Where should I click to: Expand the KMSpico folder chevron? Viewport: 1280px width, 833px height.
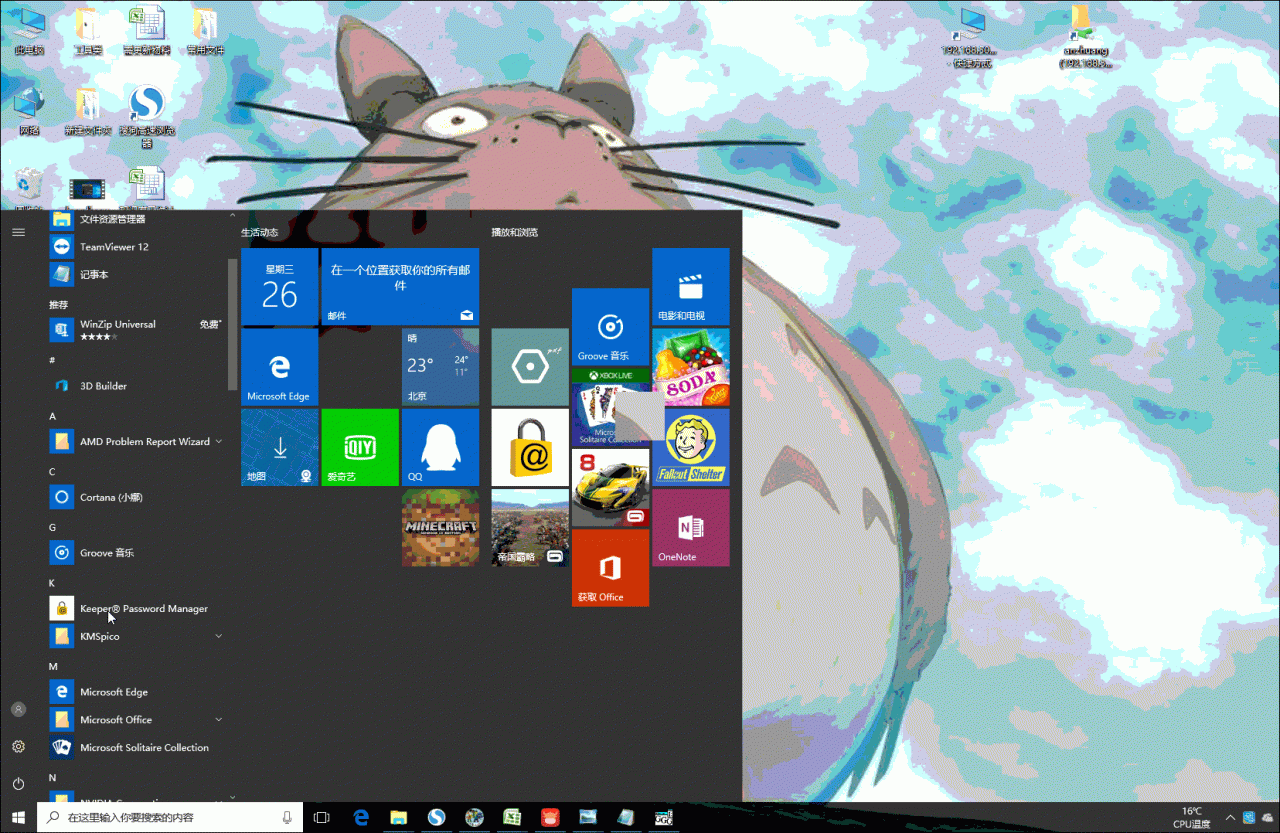[219, 636]
